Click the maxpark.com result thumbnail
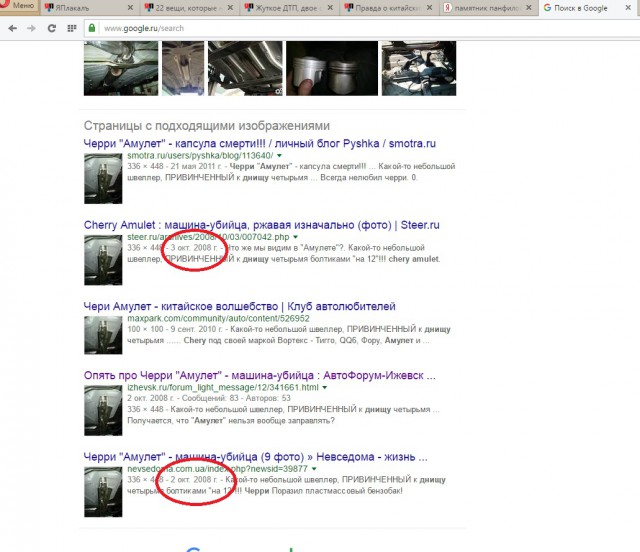 [x=103, y=335]
